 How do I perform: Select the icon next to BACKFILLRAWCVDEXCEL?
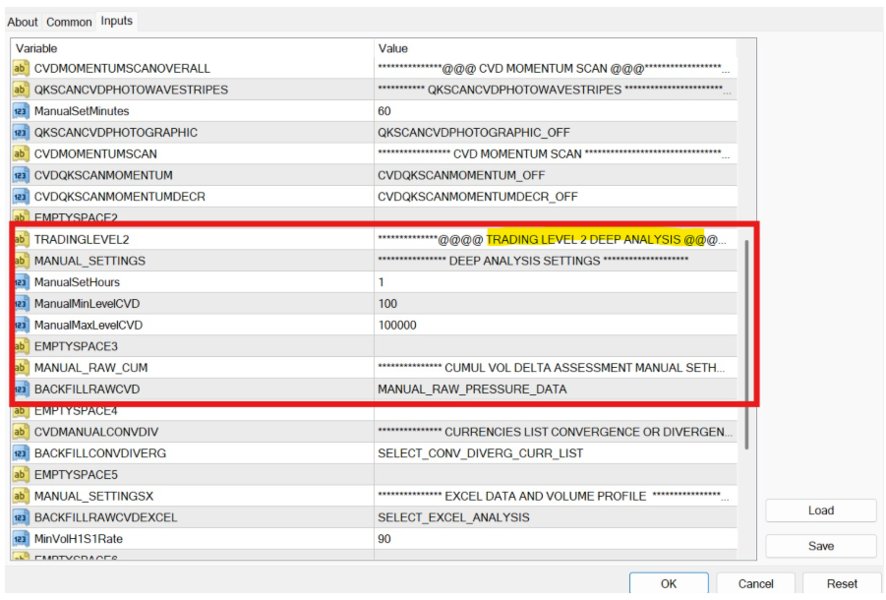pyautogui.click(x=20, y=518)
